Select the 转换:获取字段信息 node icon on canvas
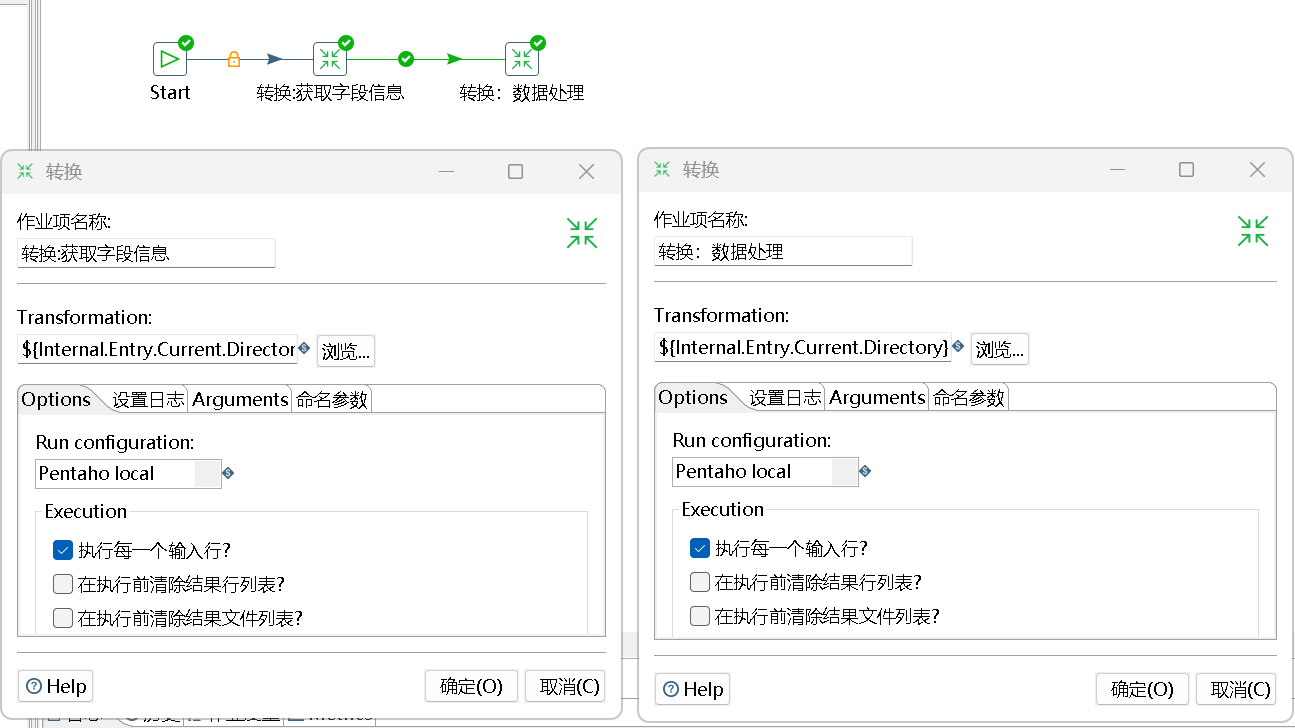This screenshot has width=1295, height=728. (x=330, y=59)
